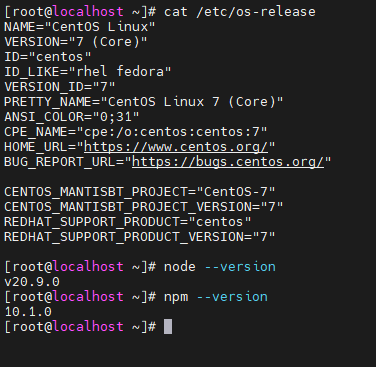Click the ANSI_COLOR="0;31" line

click(72, 117)
